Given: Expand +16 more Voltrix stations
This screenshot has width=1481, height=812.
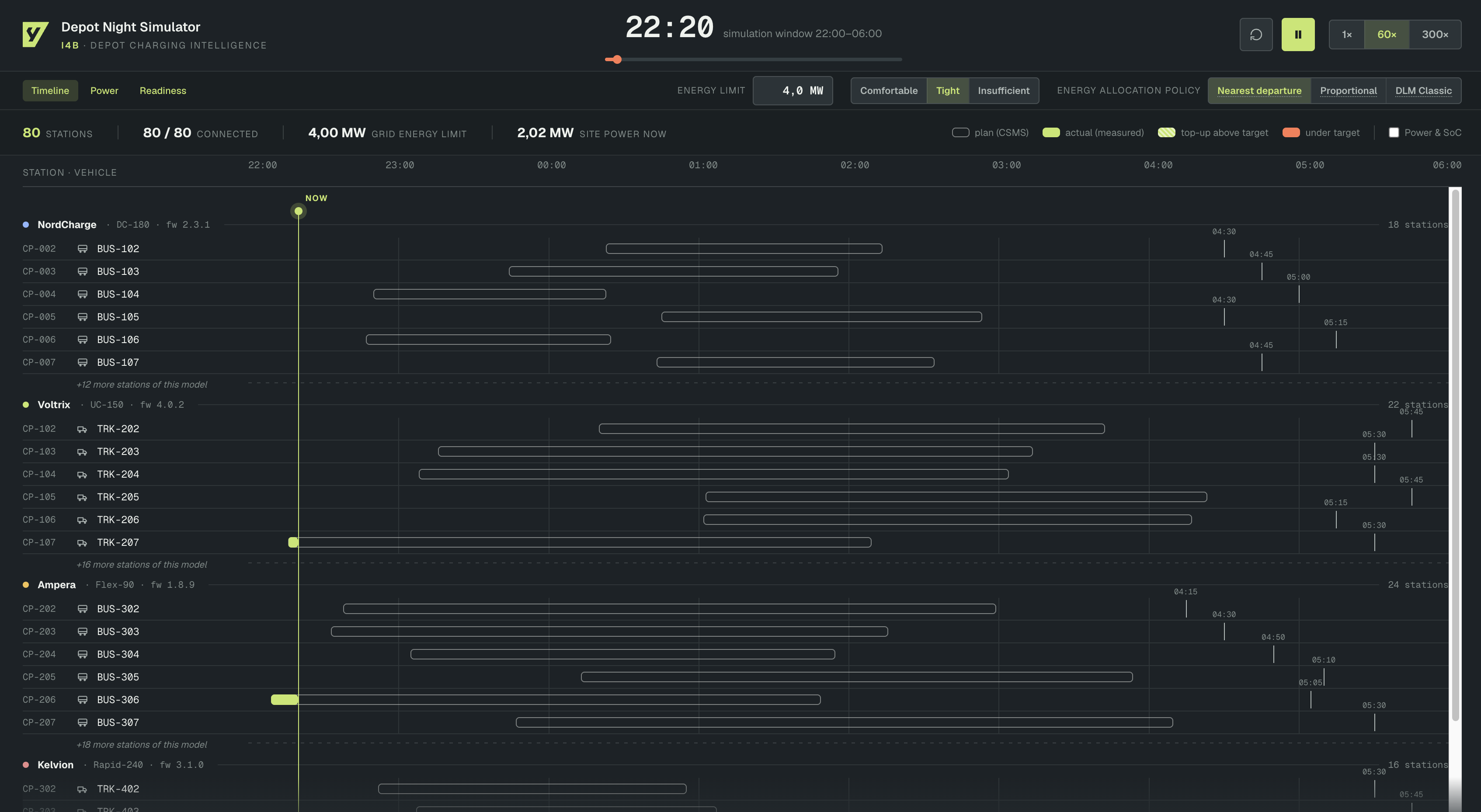Looking at the screenshot, I should [142, 564].
